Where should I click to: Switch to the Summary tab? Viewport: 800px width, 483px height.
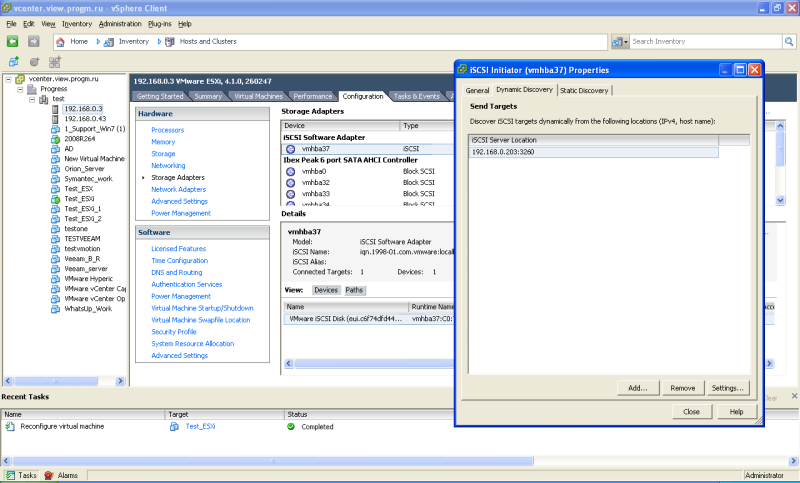click(208, 96)
